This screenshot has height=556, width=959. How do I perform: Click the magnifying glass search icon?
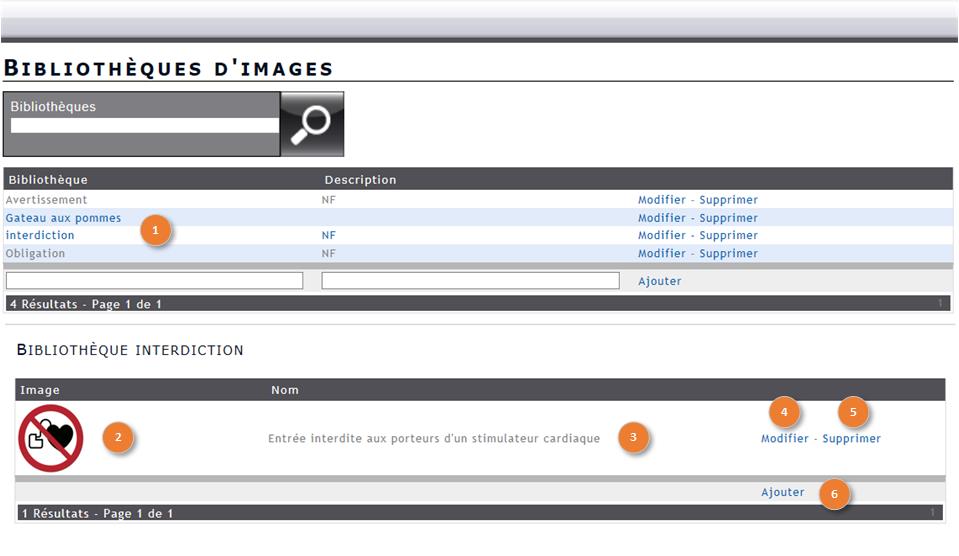[312, 124]
